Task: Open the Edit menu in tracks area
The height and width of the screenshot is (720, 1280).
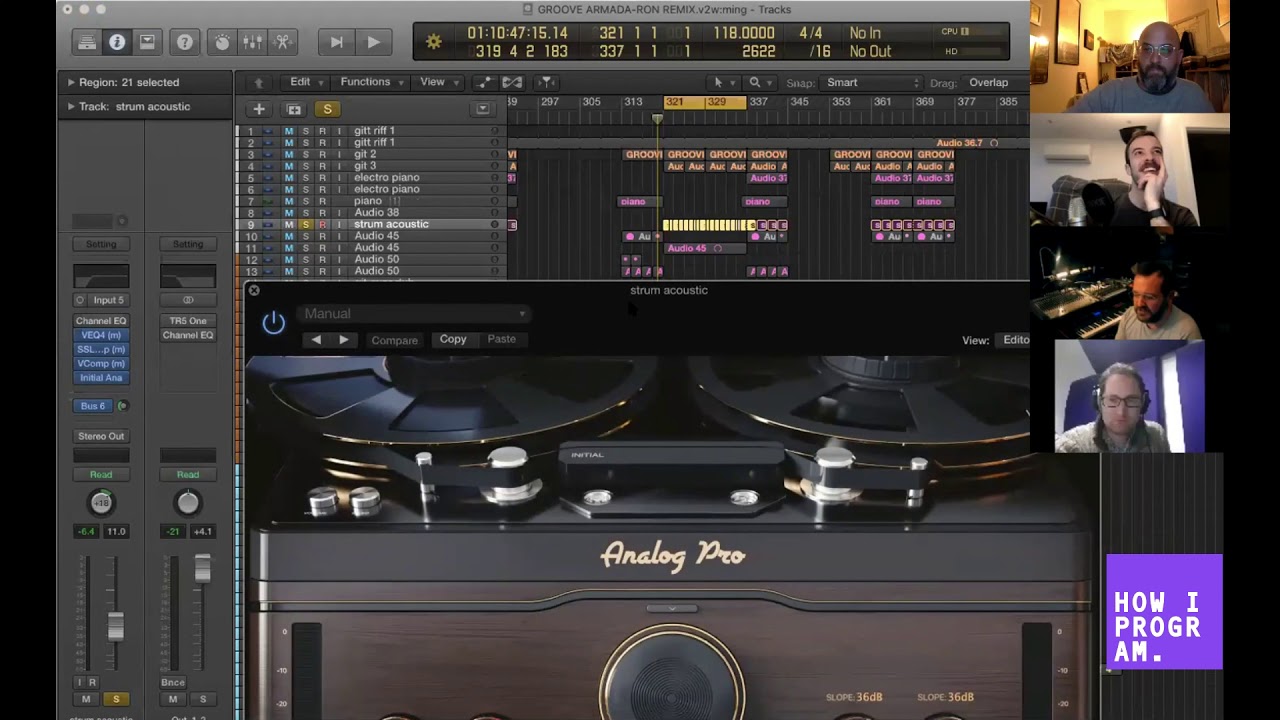Action: point(304,82)
